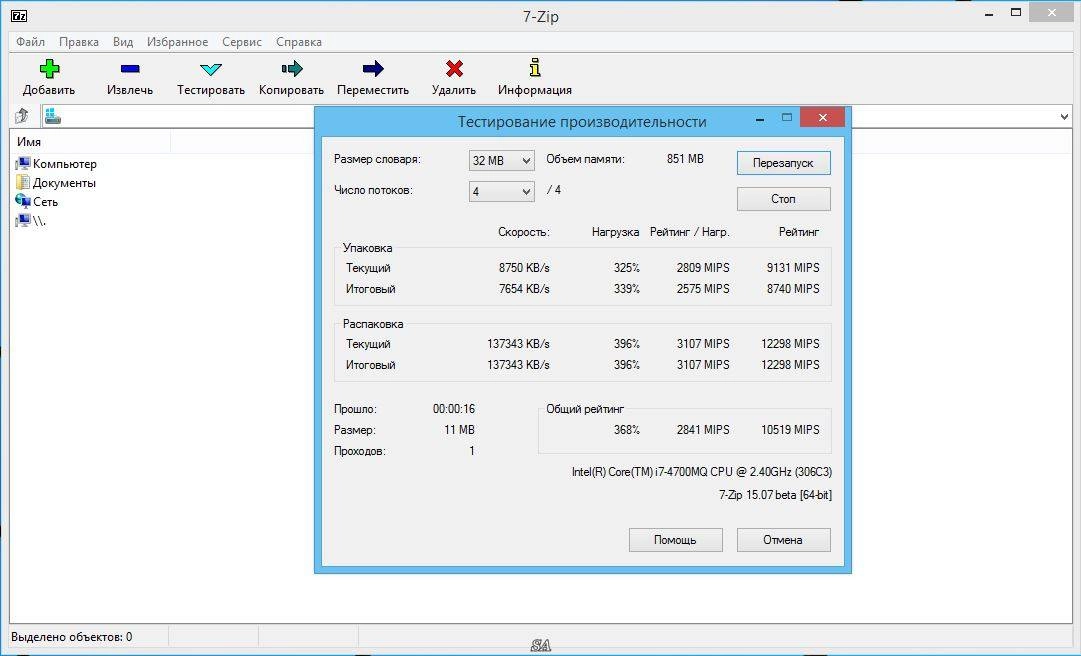Minimize the main 7-Zip window
This screenshot has width=1081, height=656.
pos(989,14)
